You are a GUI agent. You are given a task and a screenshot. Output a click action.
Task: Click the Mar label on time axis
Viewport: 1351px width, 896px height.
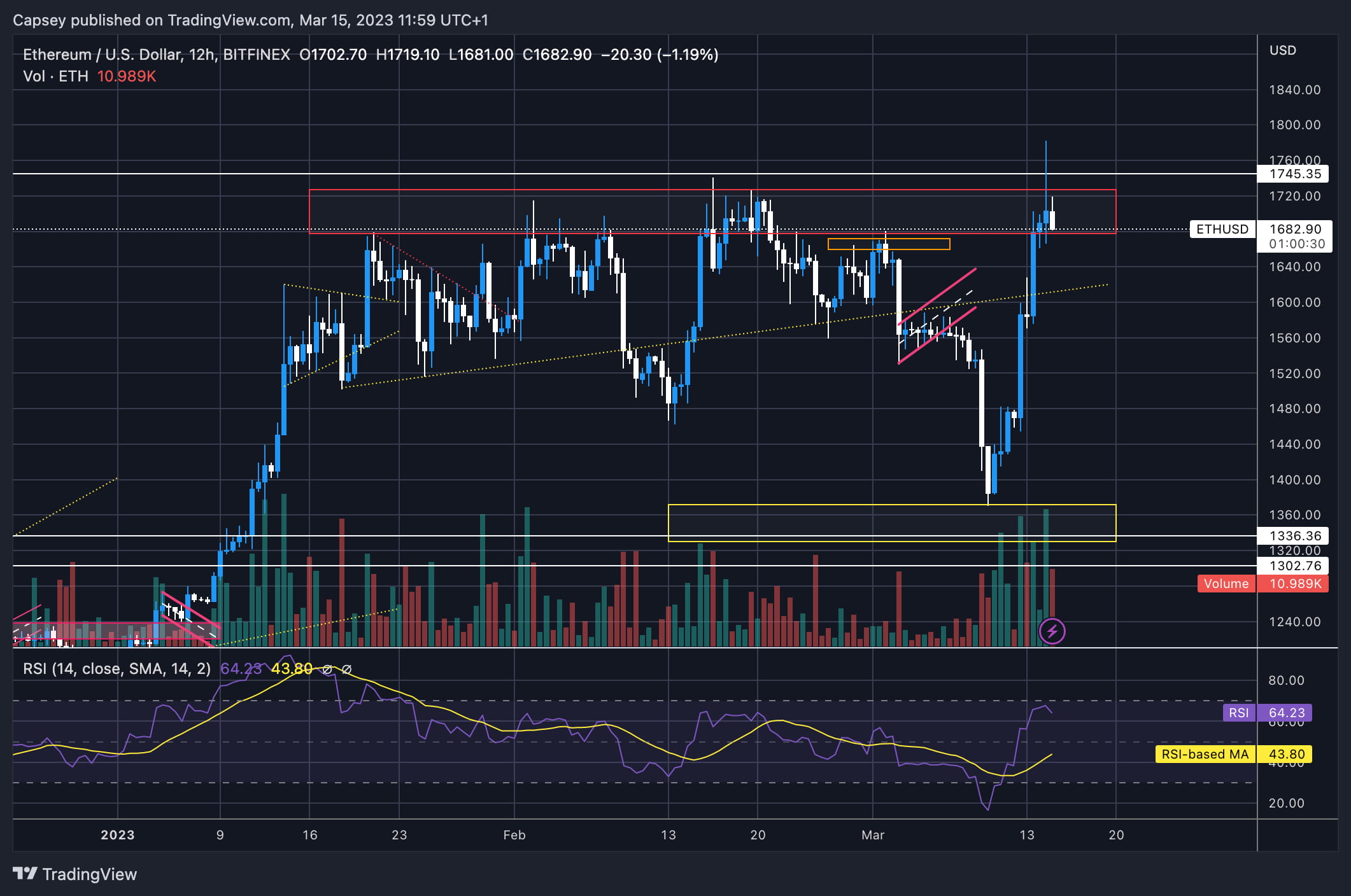pyautogui.click(x=872, y=835)
